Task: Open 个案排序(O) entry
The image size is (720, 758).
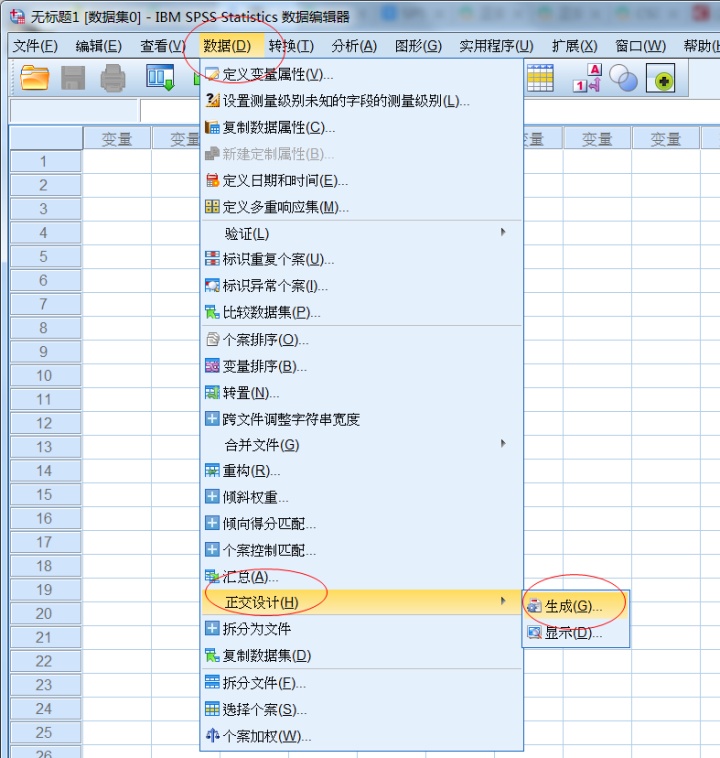Action: click(x=361, y=340)
